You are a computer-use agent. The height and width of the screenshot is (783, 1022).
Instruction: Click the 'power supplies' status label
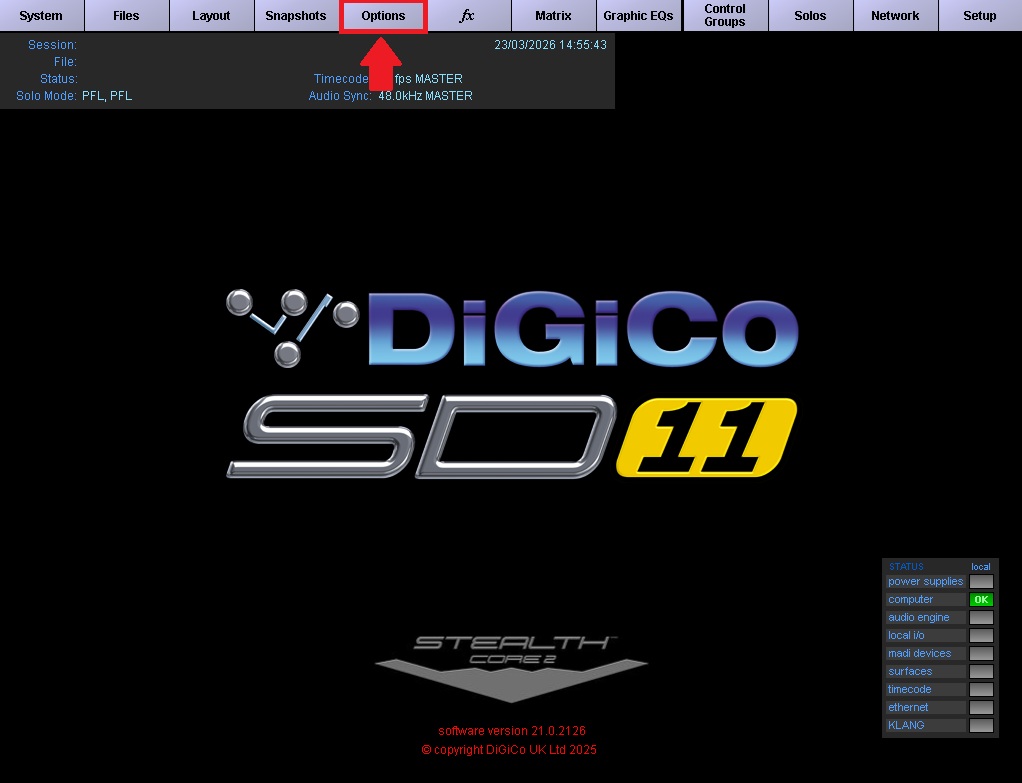click(925, 582)
